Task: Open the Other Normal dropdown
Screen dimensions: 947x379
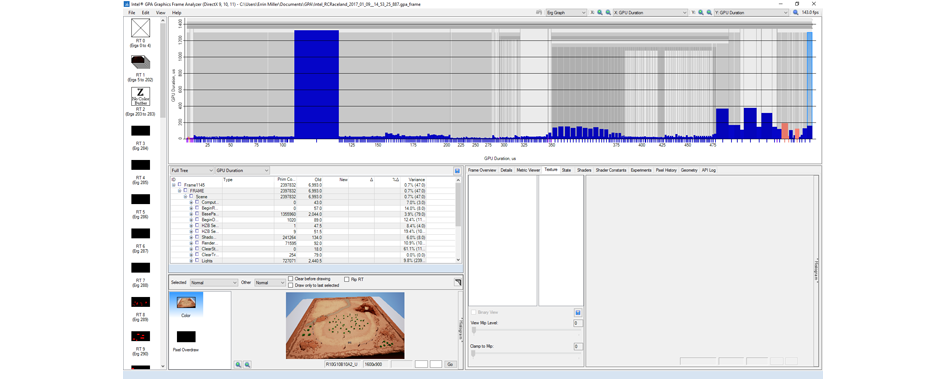Action: [269, 282]
